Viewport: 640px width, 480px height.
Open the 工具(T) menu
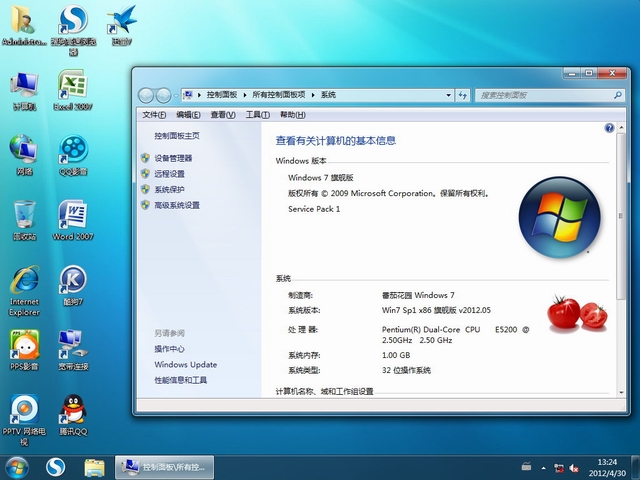pos(258,115)
